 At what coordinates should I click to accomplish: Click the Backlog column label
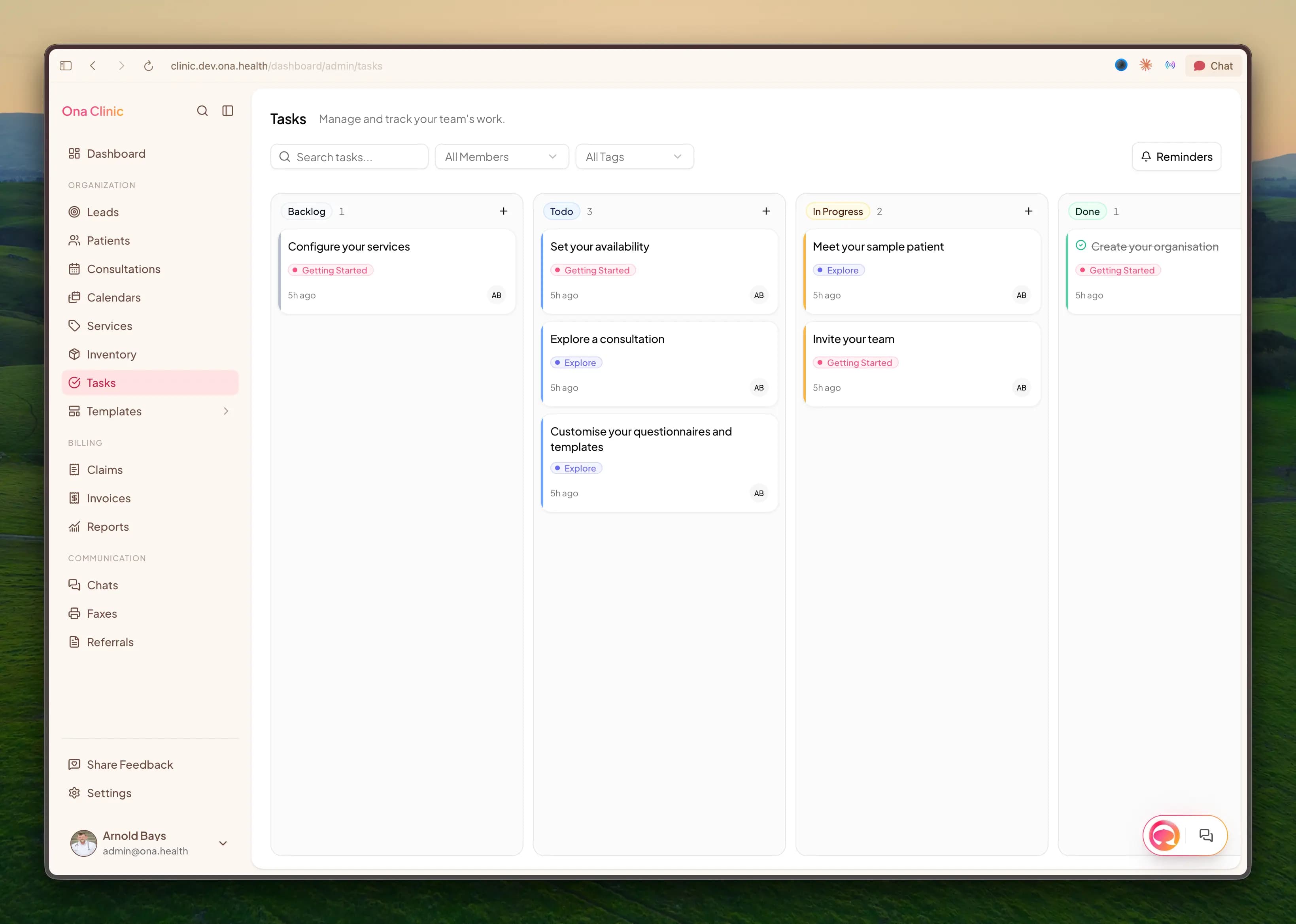pos(306,212)
